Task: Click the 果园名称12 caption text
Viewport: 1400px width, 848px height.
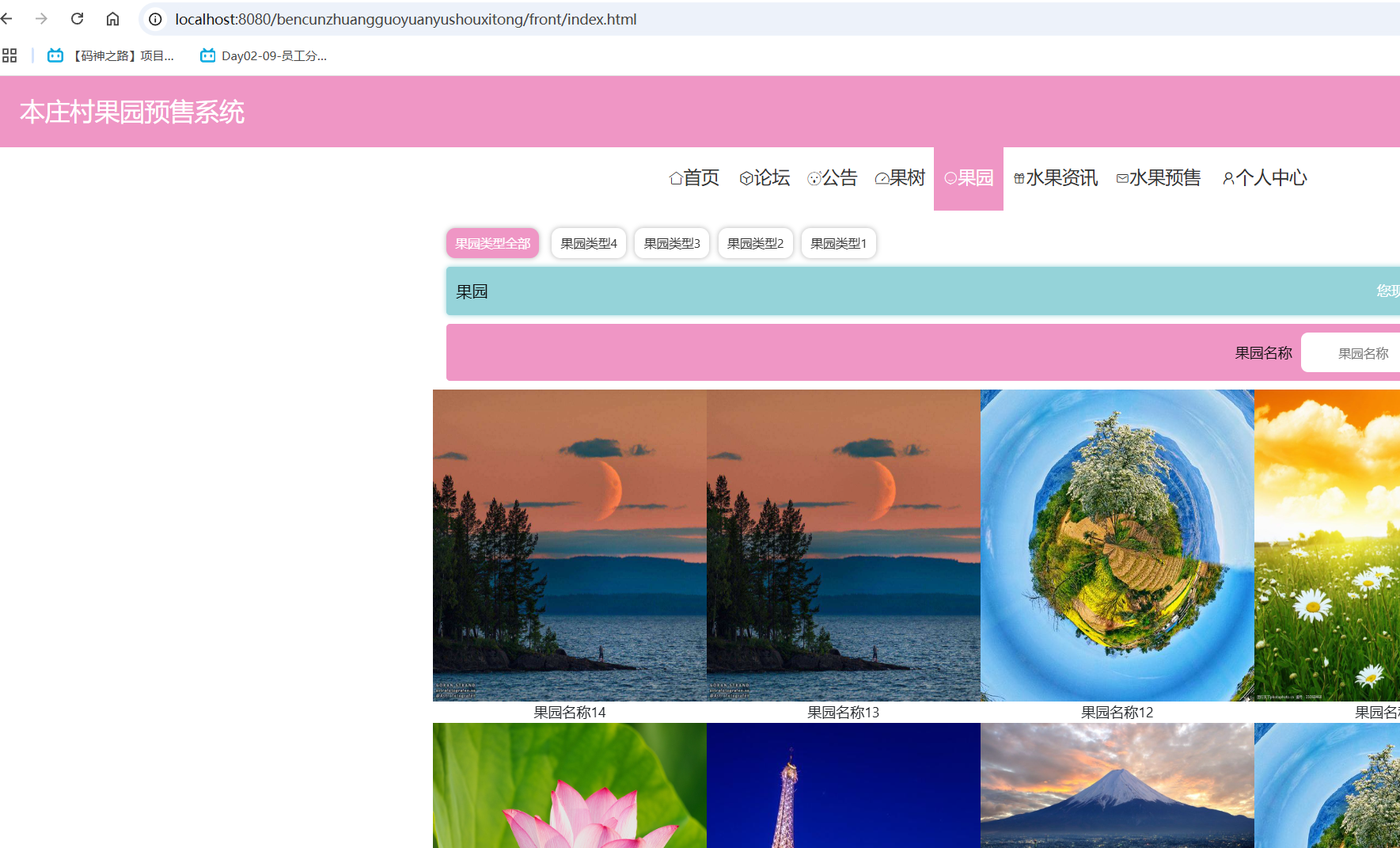Action: click(1117, 713)
